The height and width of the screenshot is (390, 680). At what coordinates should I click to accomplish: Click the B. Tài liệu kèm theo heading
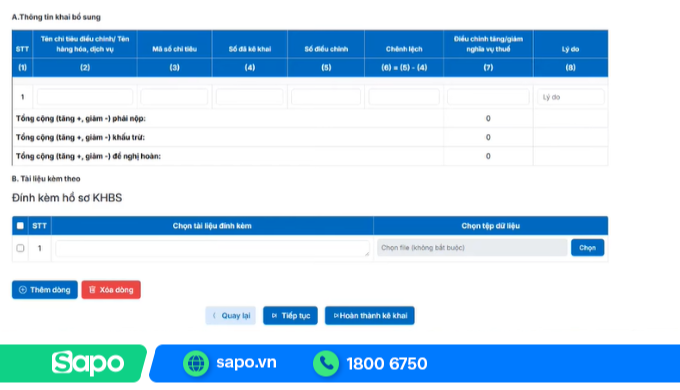pyautogui.click(x=46, y=179)
